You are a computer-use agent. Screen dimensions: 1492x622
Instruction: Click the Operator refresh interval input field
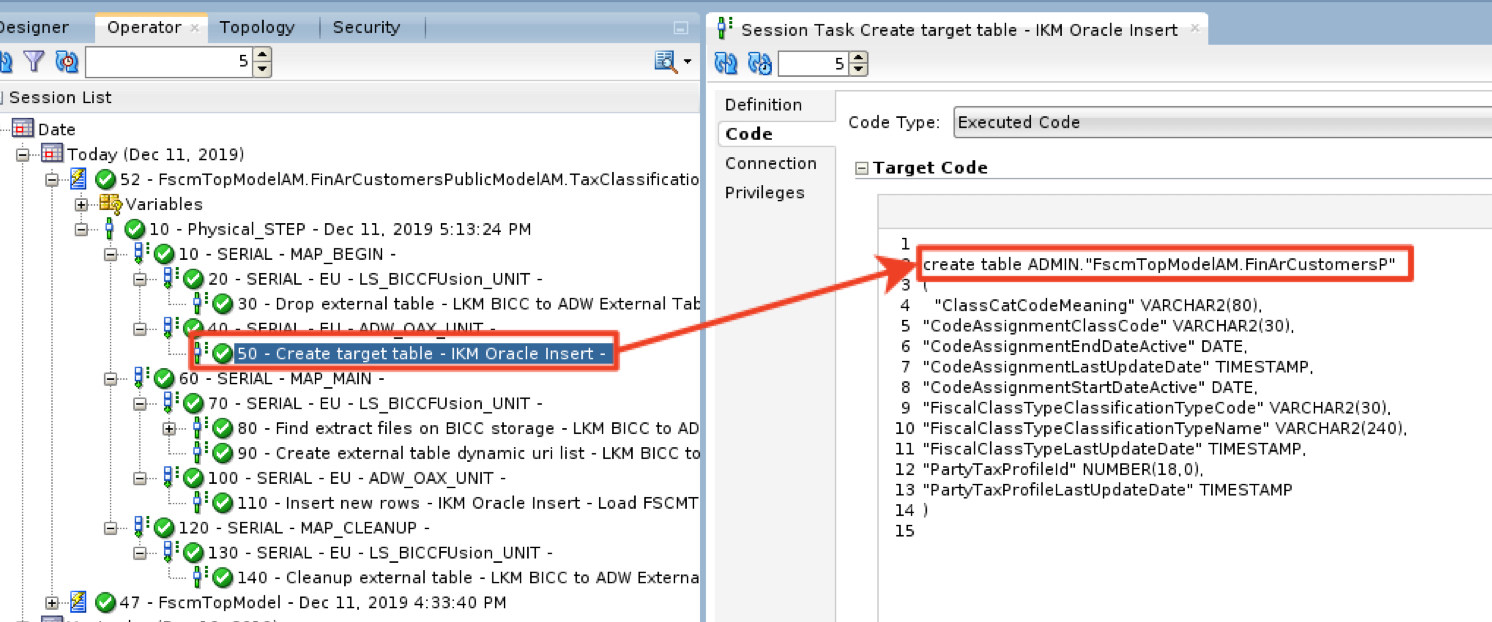[x=169, y=63]
